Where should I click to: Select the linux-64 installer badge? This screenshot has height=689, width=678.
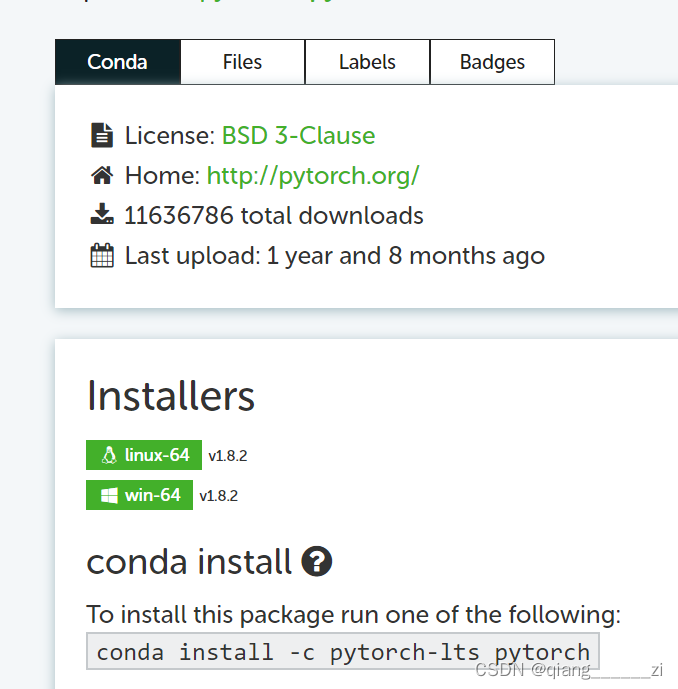click(144, 455)
